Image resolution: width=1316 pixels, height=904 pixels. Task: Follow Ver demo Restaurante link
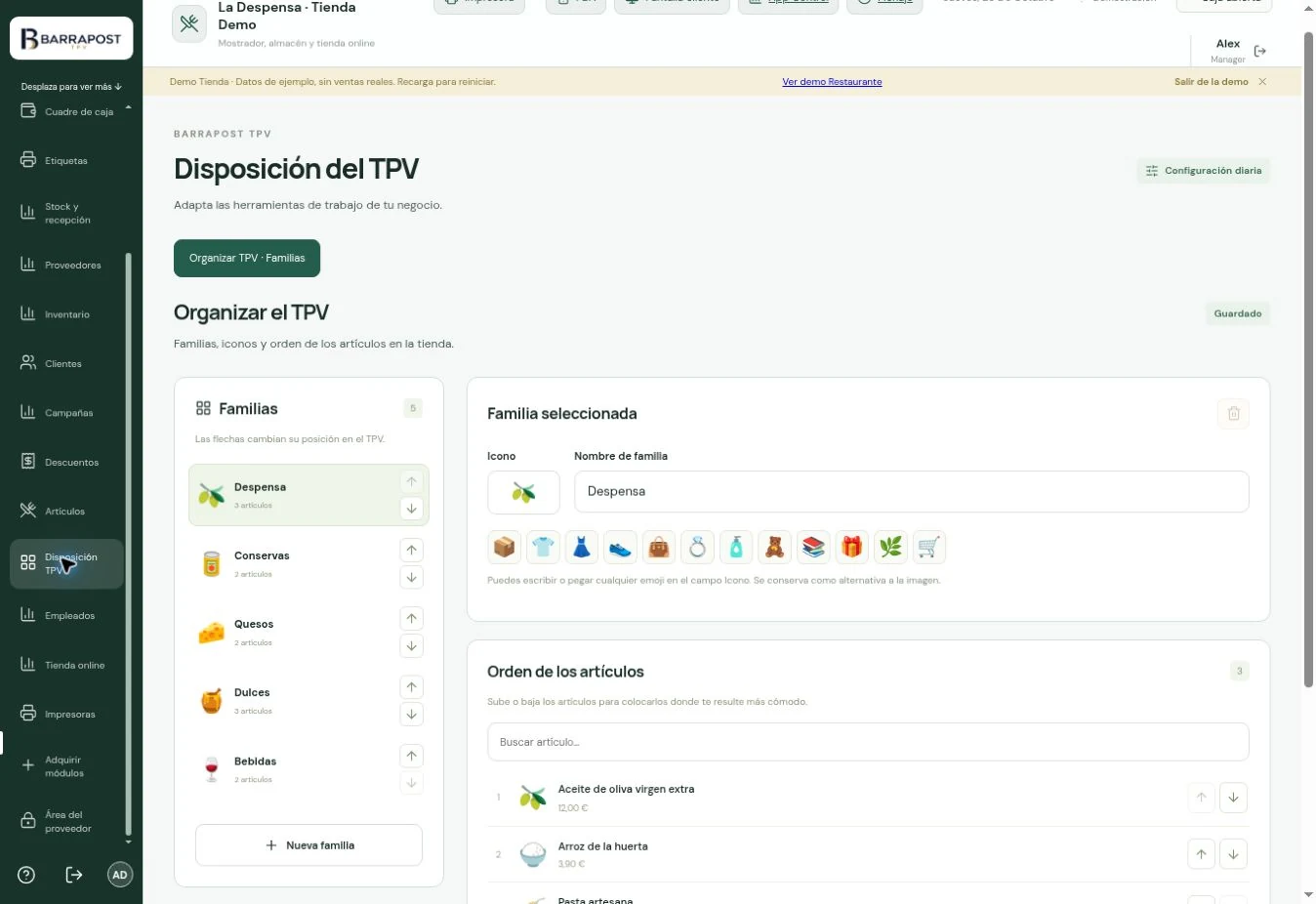[832, 82]
